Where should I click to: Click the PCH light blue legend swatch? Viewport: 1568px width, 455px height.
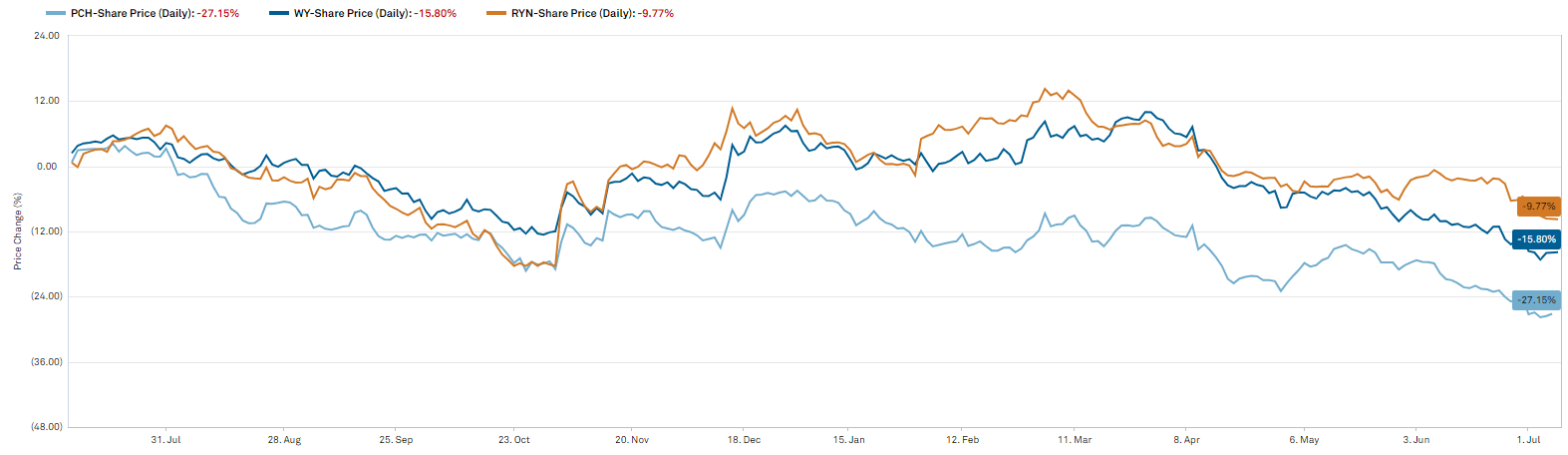(x=56, y=14)
